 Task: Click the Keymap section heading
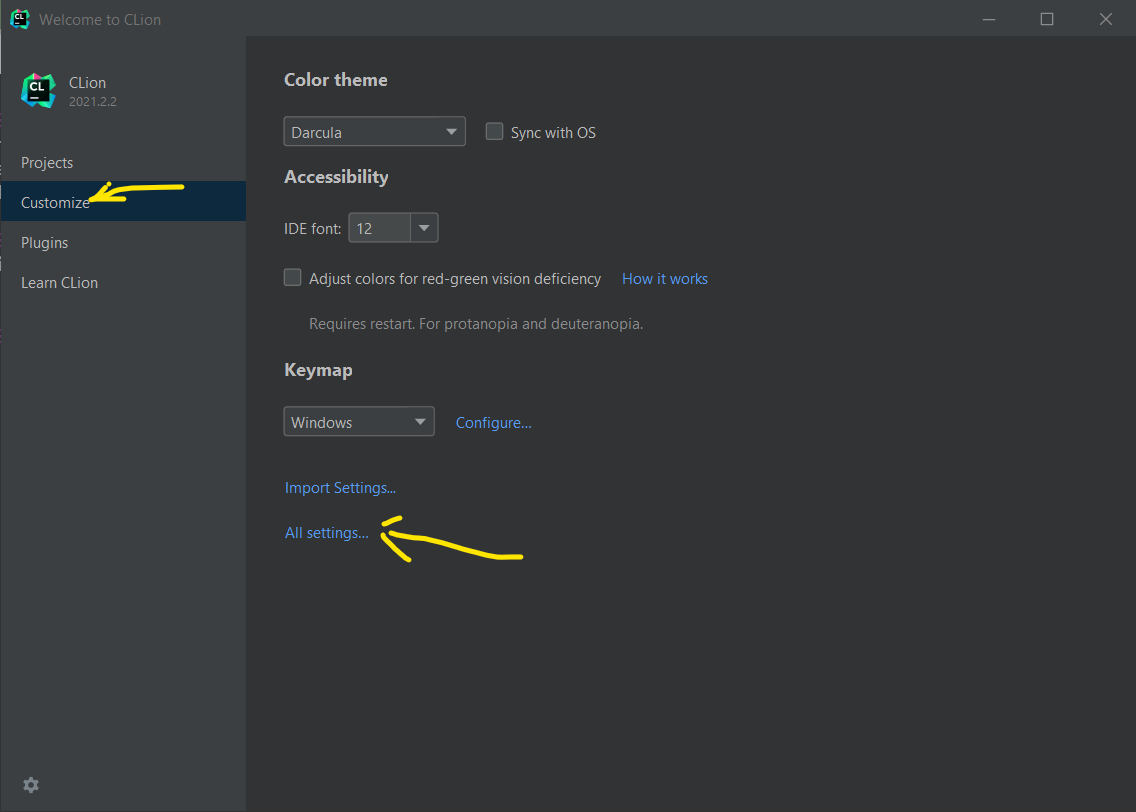pyautogui.click(x=318, y=370)
